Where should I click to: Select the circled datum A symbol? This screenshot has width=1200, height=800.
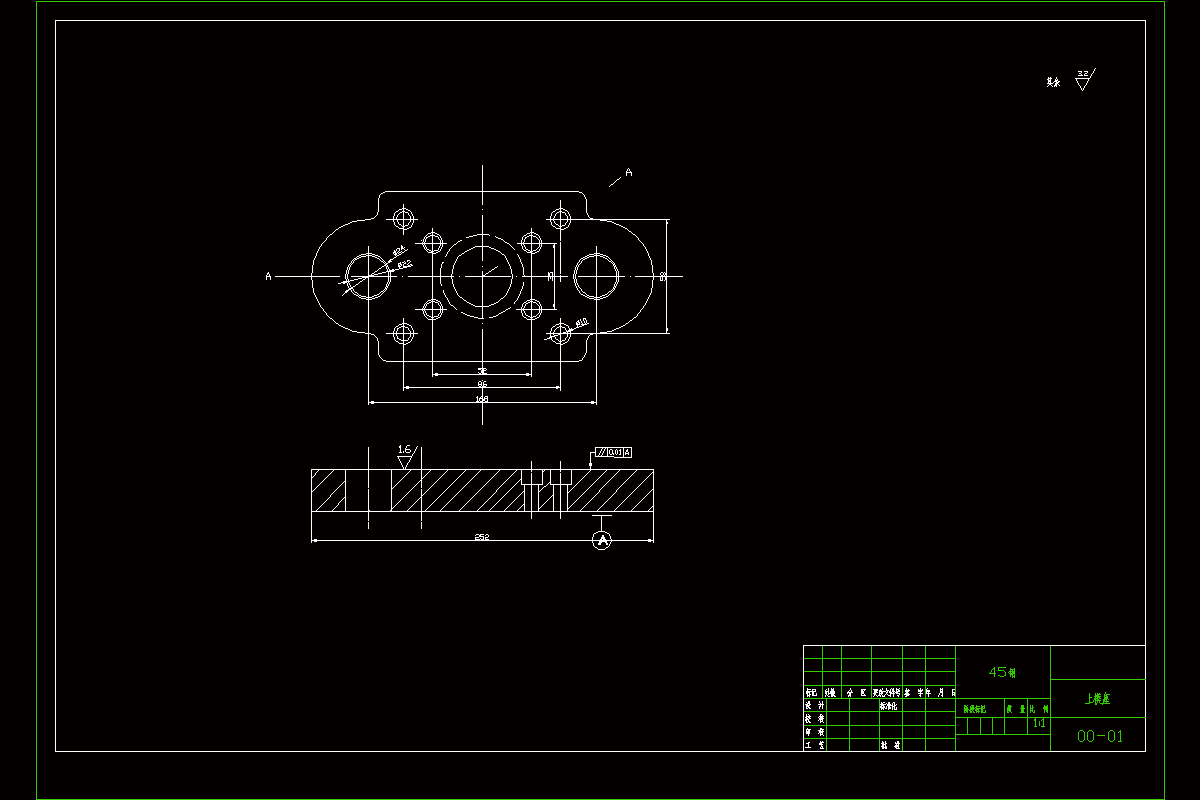[x=602, y=540]
